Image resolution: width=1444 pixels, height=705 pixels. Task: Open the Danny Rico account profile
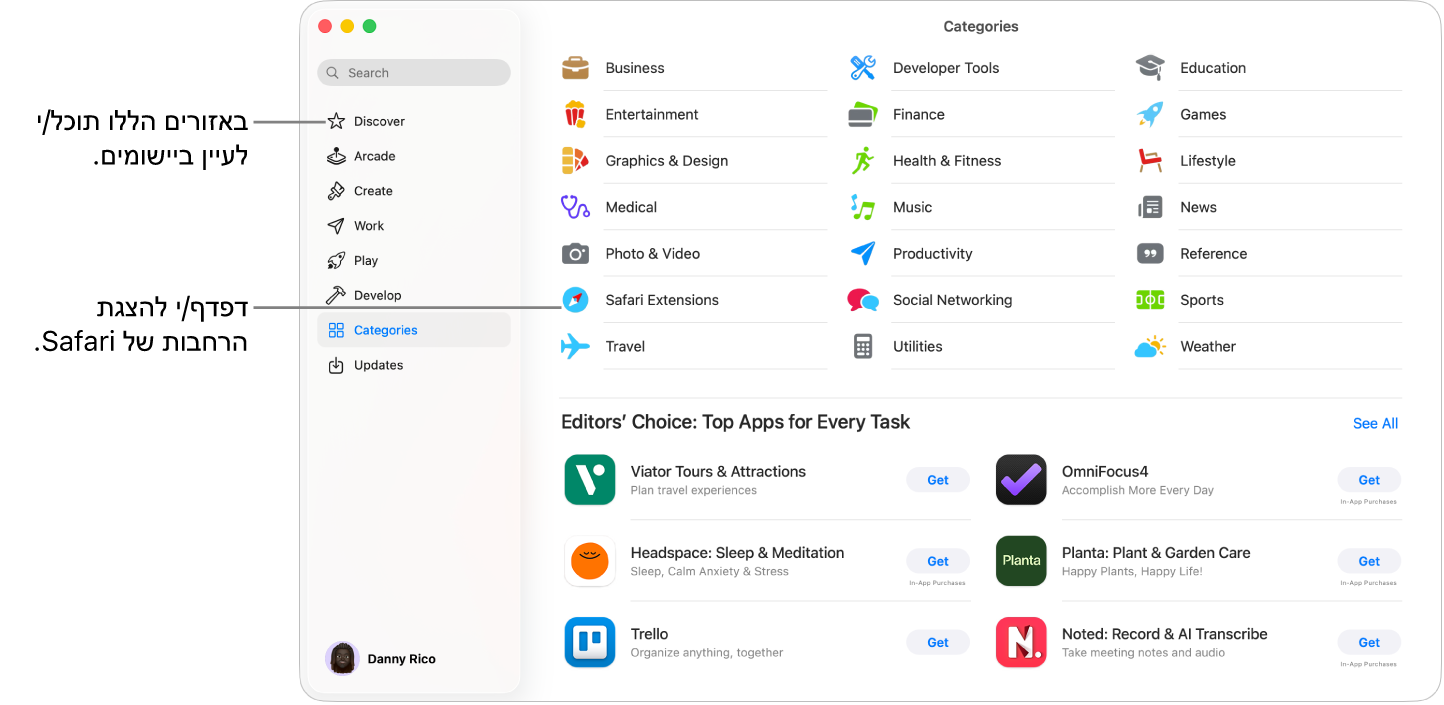tap(381, 659)
